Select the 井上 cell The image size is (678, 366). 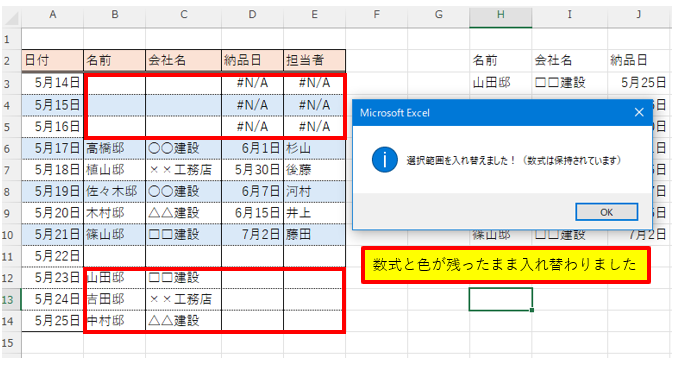[x=314, y=213]
